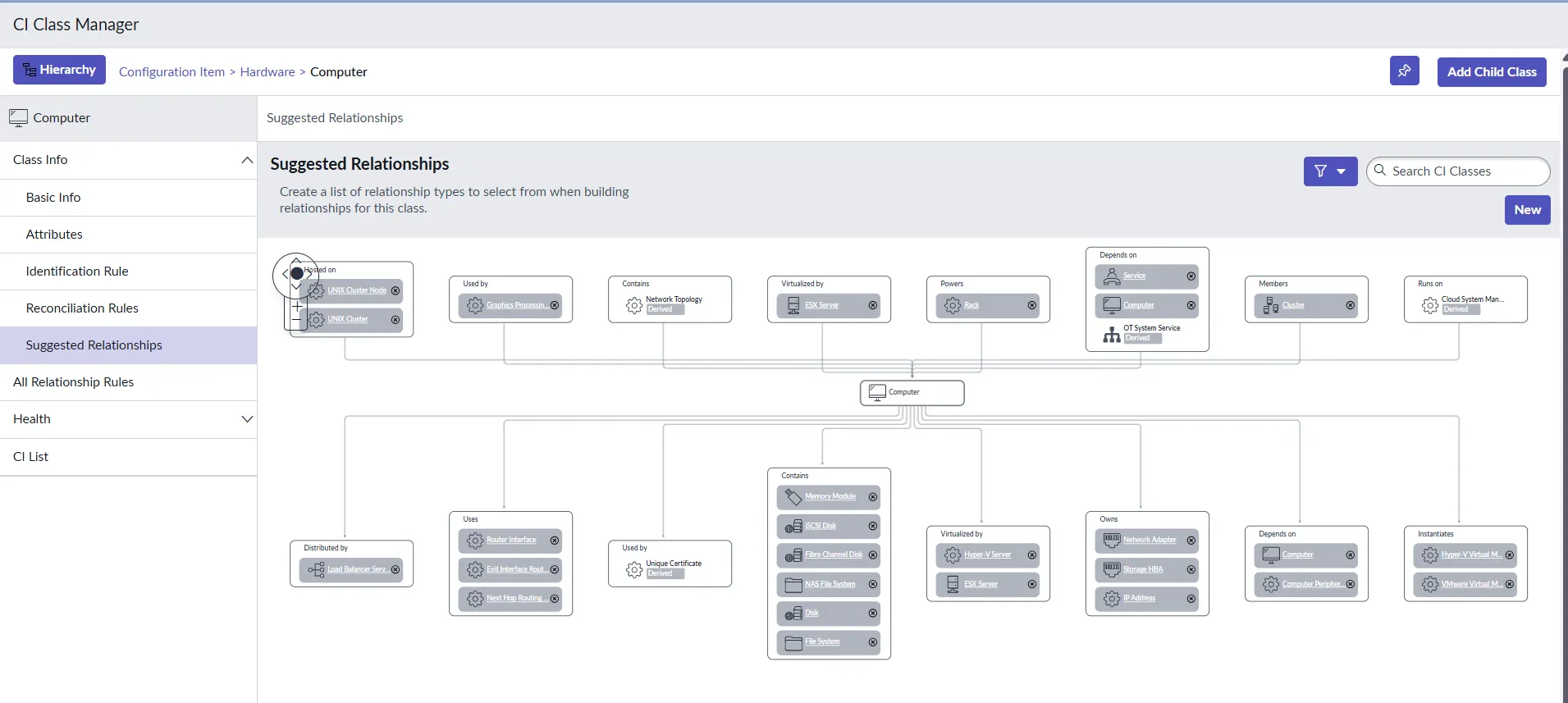Screen dimensions: 1568x703
Task: Add a new child class
Action: click(x=1492, y=71)
